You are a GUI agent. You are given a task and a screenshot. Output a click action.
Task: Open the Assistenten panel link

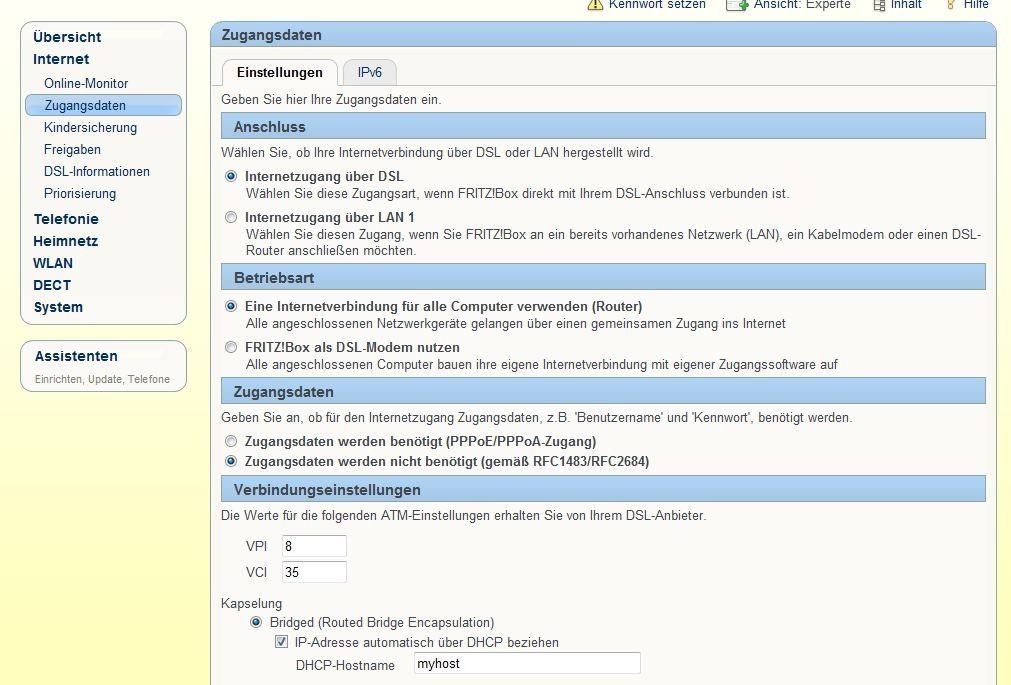76,356
